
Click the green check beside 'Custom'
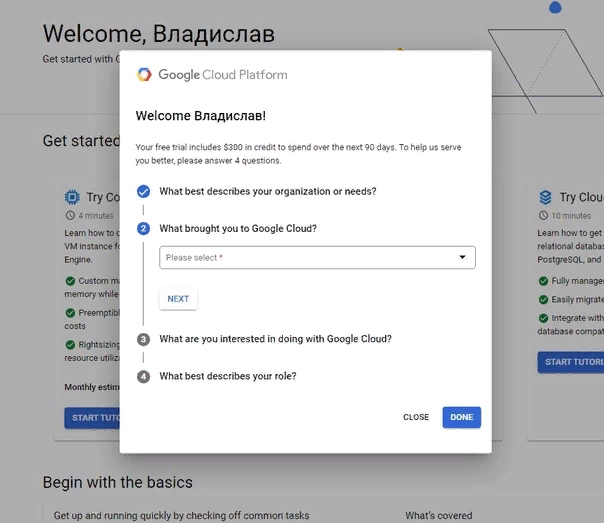click(x=70, y=281)
